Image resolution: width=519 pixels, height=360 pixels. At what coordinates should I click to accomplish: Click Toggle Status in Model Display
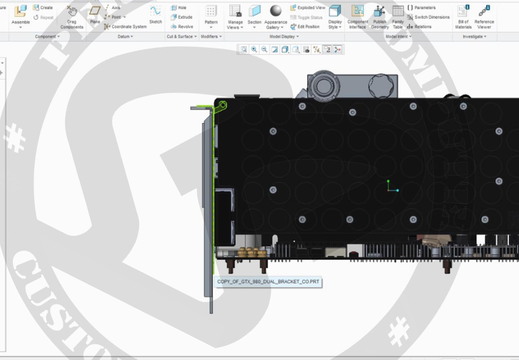[306, 17]
